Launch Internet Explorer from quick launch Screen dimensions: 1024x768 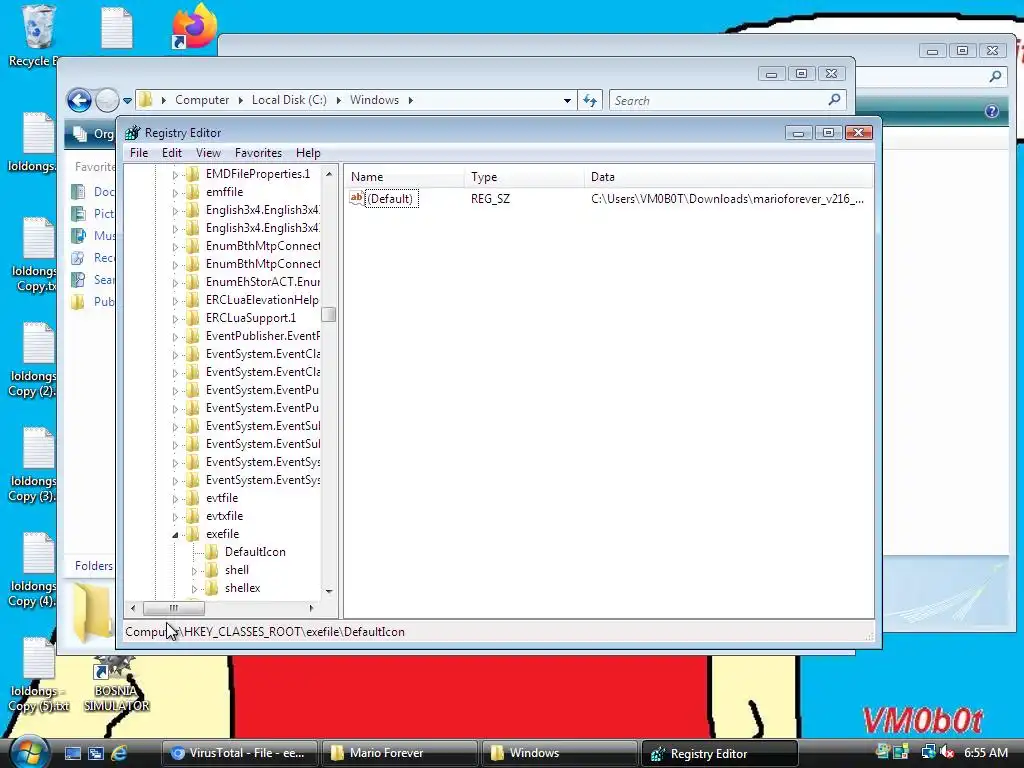coord(120,753)
